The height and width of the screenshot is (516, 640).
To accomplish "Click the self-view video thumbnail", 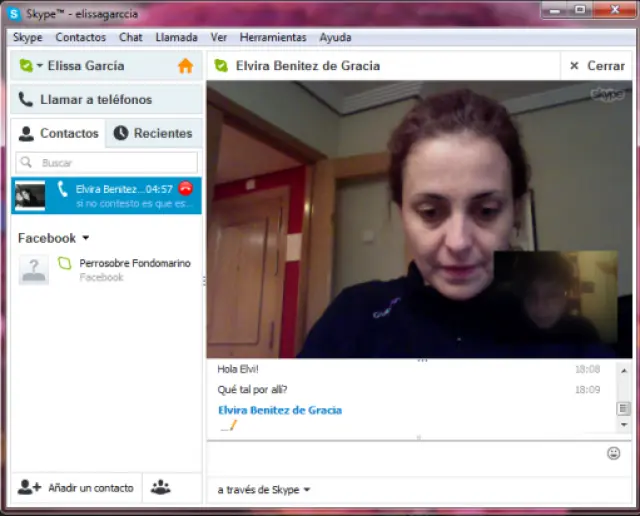I will [556, 297].
